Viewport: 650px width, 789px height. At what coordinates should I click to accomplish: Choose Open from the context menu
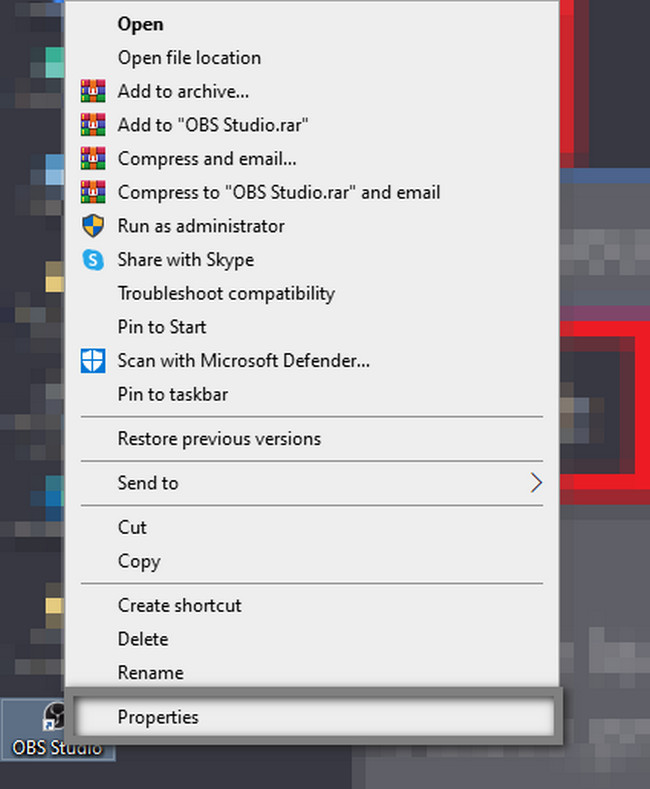click(312, 24)
